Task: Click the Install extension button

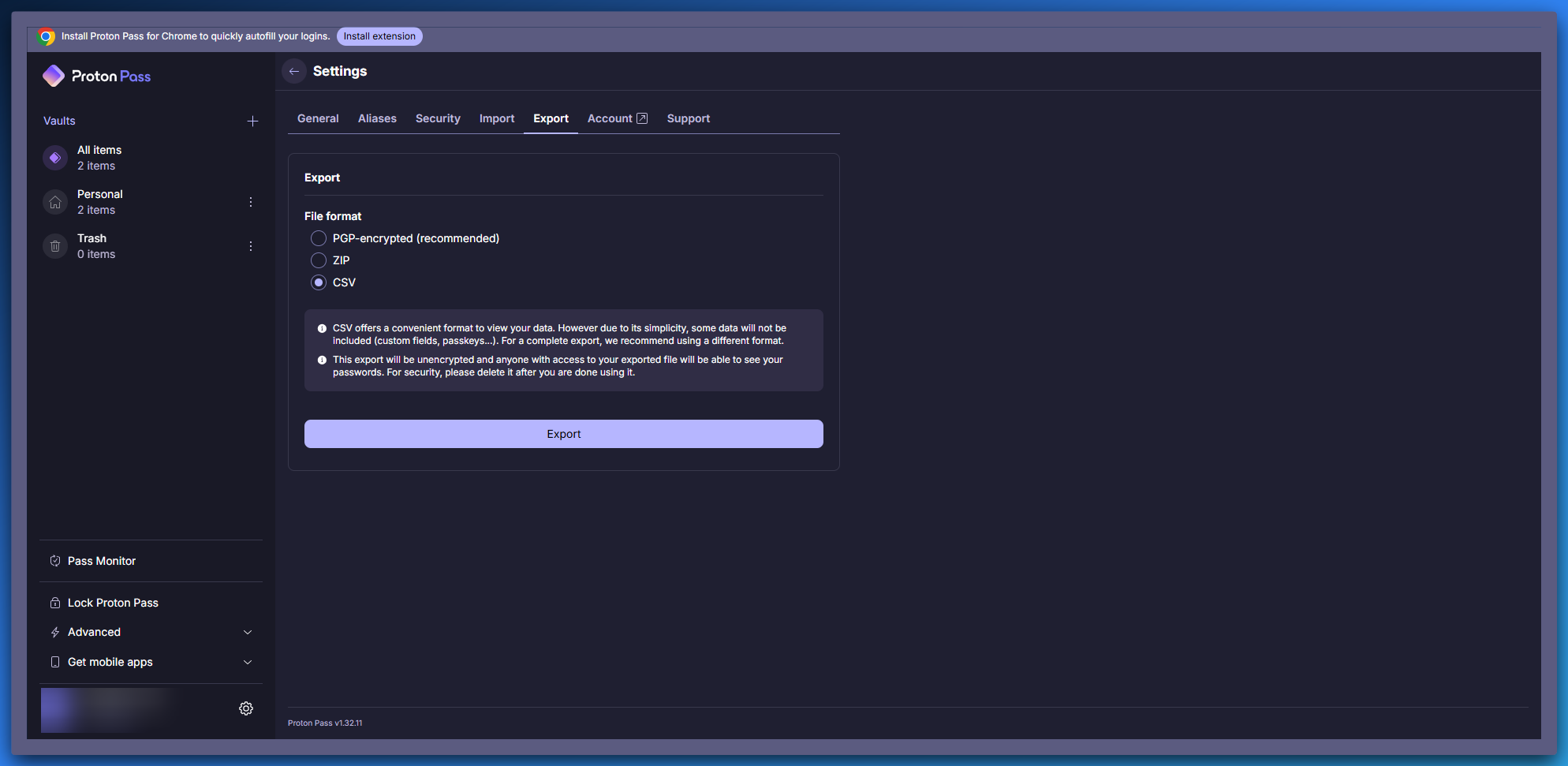Action: tap(379, 36)
